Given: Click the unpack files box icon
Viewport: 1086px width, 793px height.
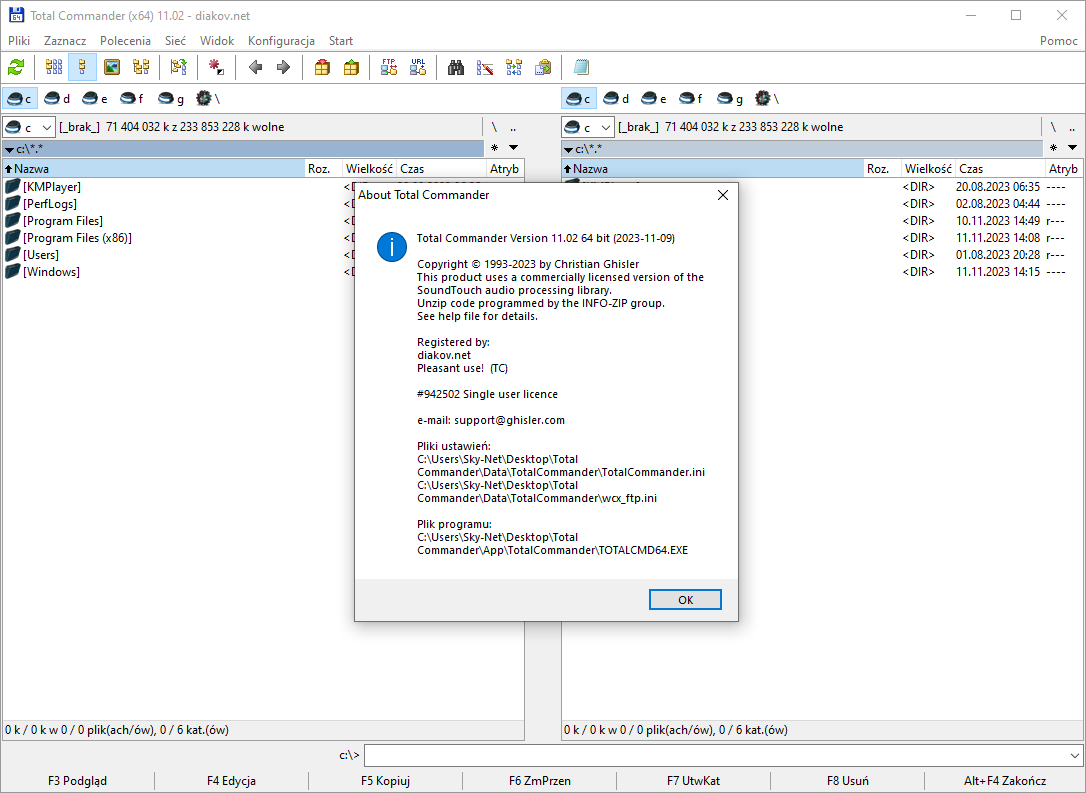Looking at the screenshot, I should 351,67.
